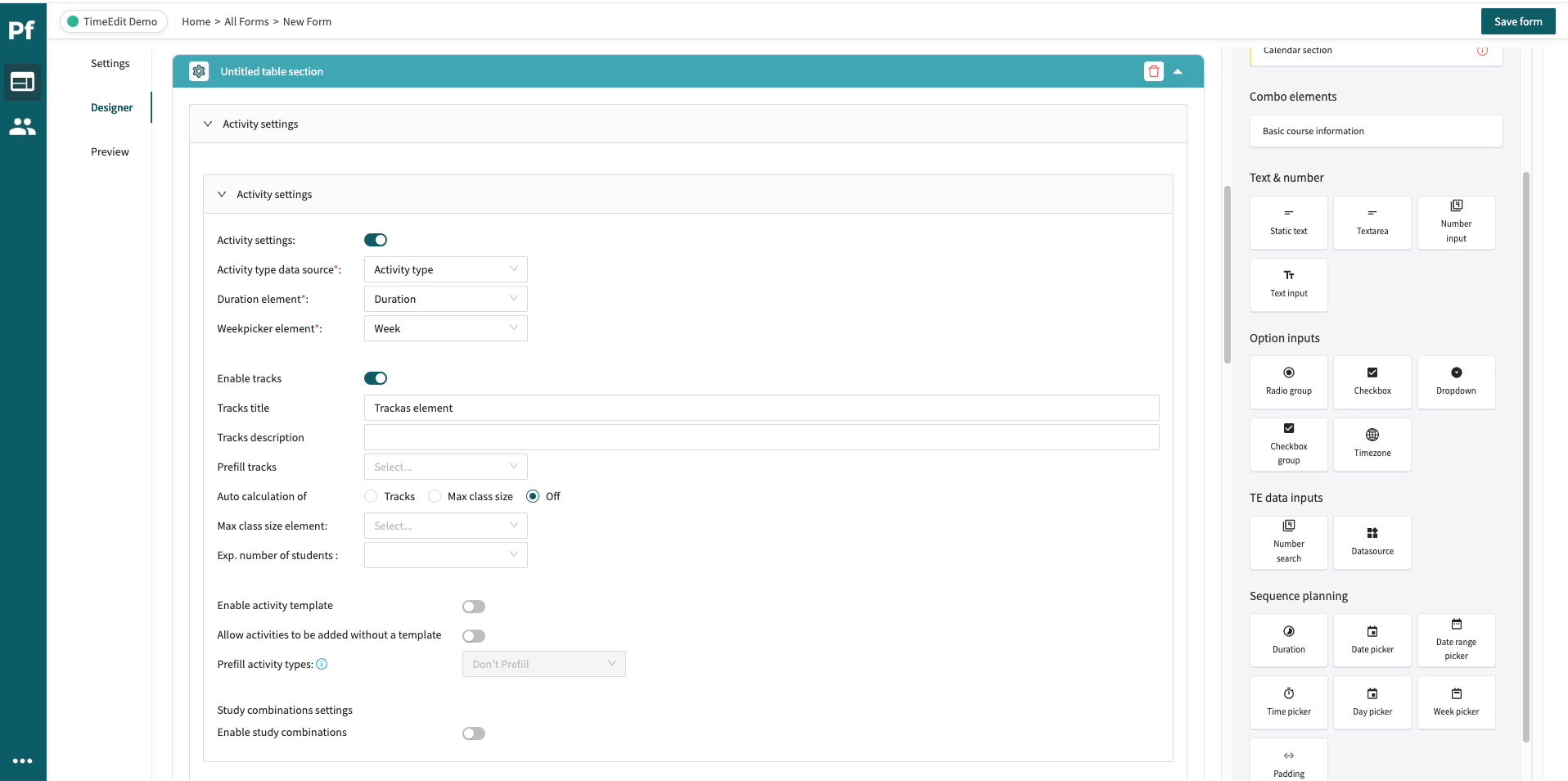1568x781 pixels.
Task: Add a Date picker element
Action: (x=1372, y=640)
